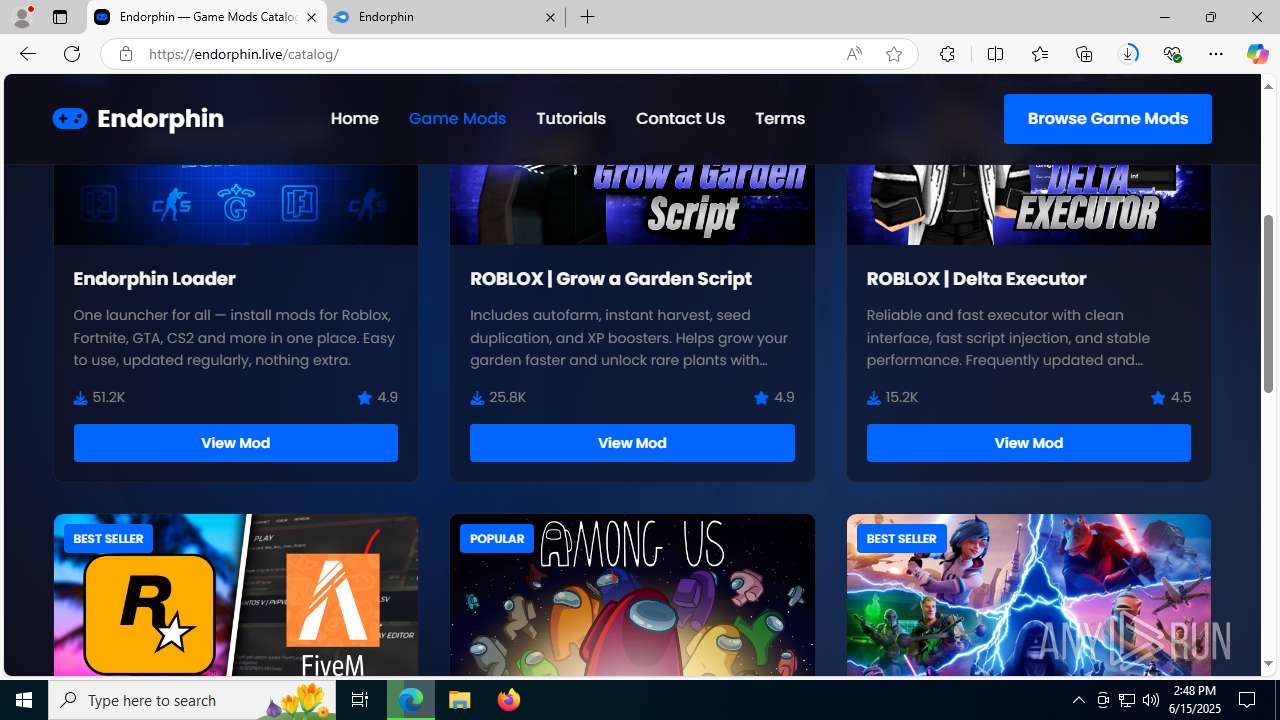This screenshot has width=1280, height=720.
Task: Open Browser essentials icon
Action: pos(1172,54)
